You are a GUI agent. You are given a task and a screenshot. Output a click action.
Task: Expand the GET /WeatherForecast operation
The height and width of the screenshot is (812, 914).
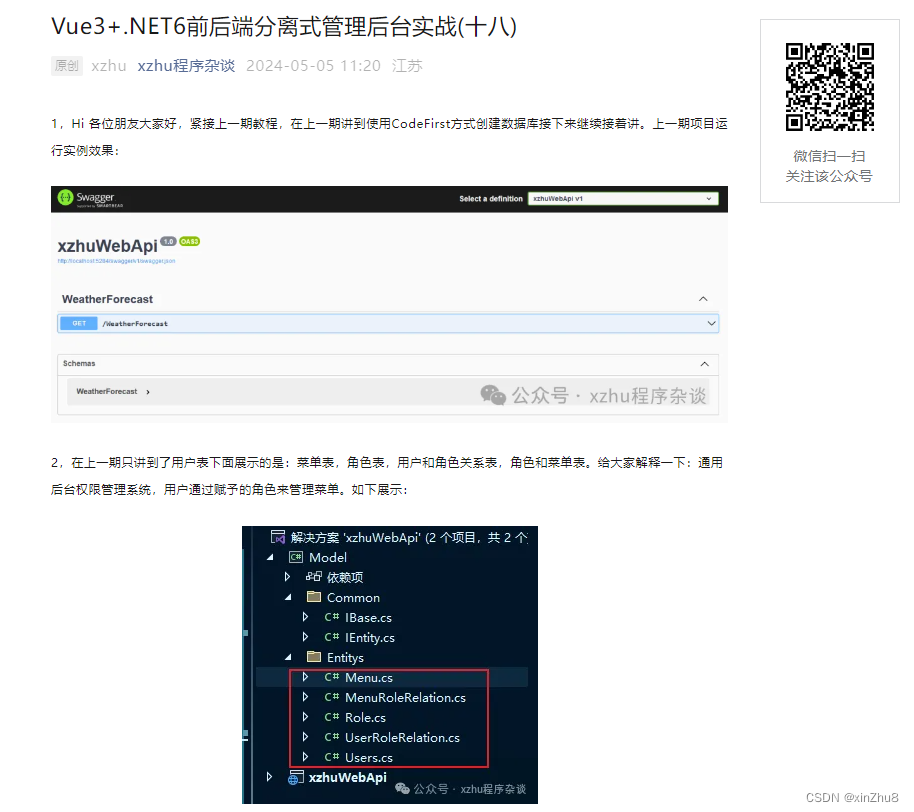click(710, 323)
